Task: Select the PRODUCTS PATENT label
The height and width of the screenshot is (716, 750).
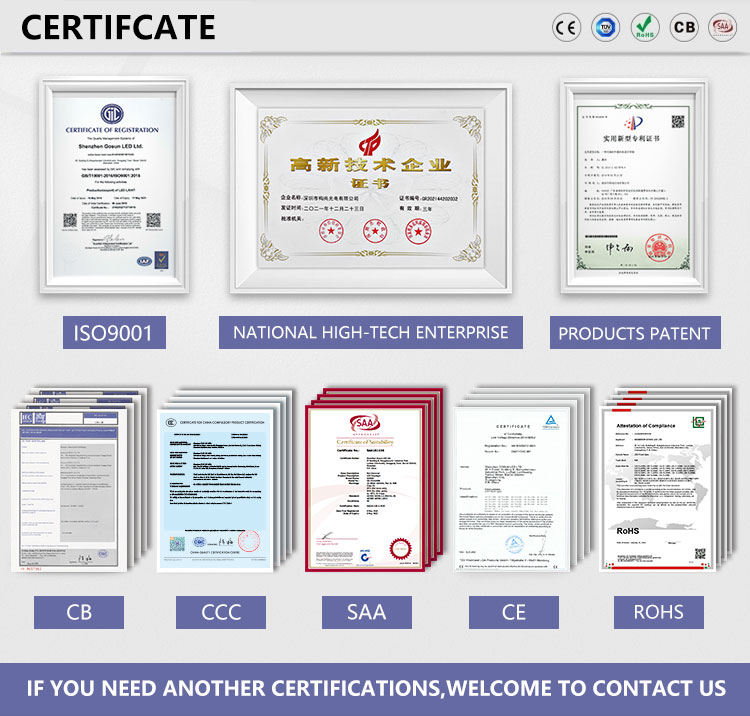Action: click(635, 332)
